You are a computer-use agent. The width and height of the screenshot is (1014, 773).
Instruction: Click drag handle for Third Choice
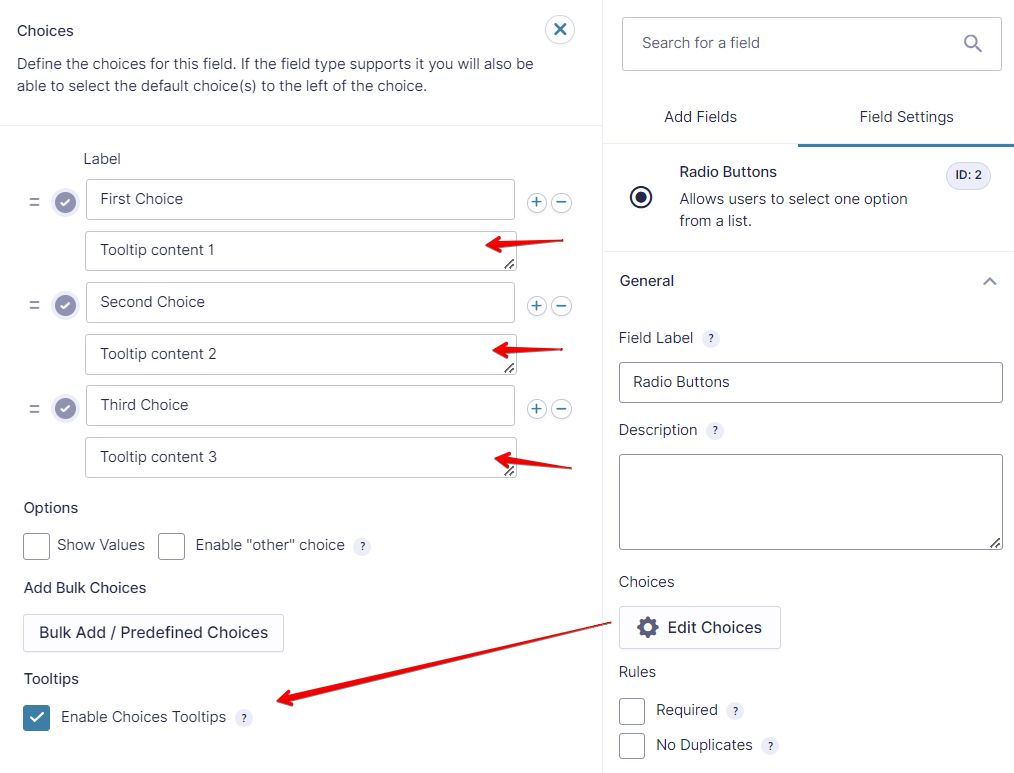click(x=34, y=409)
